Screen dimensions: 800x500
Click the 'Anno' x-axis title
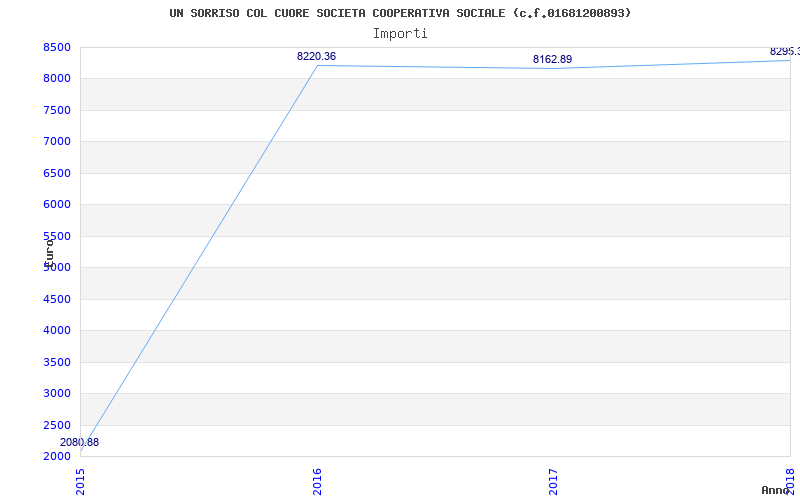tap(775, 490)
